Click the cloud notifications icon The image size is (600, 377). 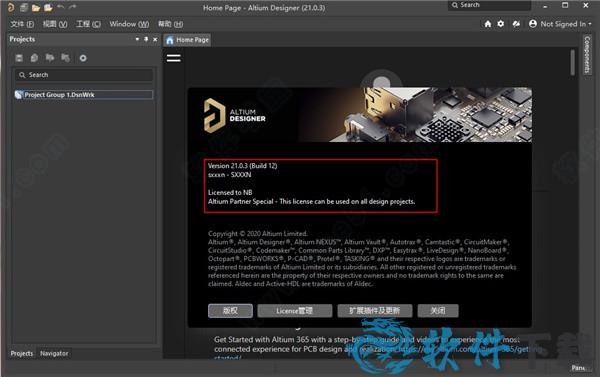click(516, 24)
